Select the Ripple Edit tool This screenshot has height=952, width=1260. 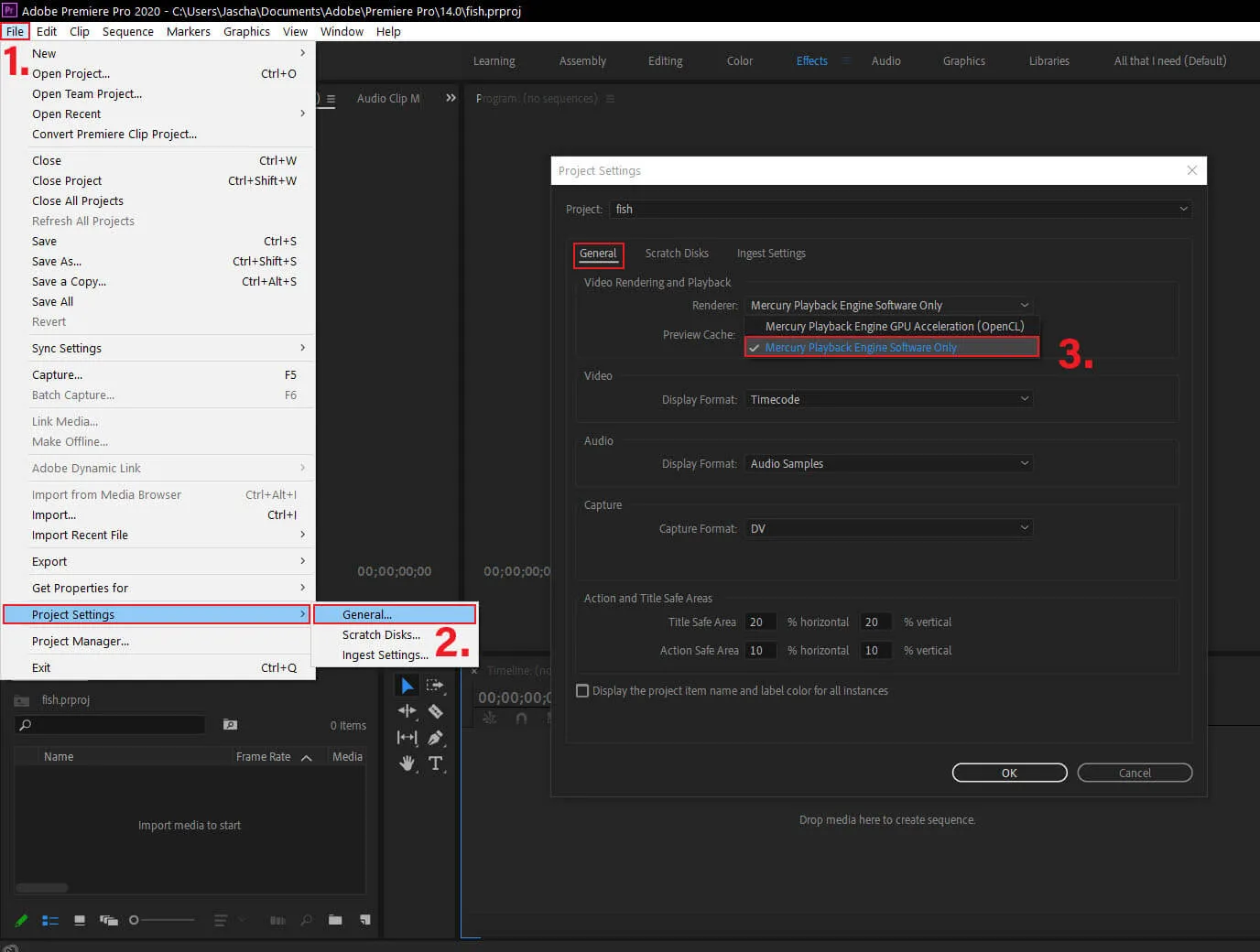[x=407, y=711]
